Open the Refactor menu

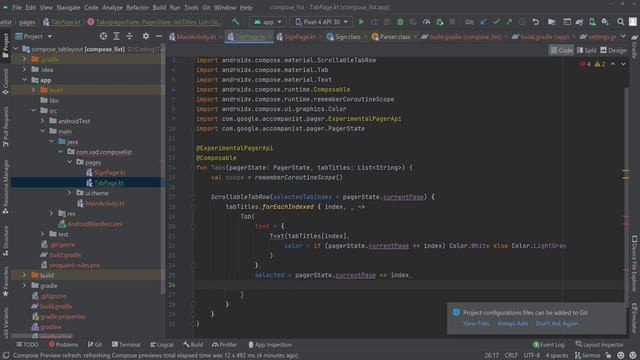138,7
